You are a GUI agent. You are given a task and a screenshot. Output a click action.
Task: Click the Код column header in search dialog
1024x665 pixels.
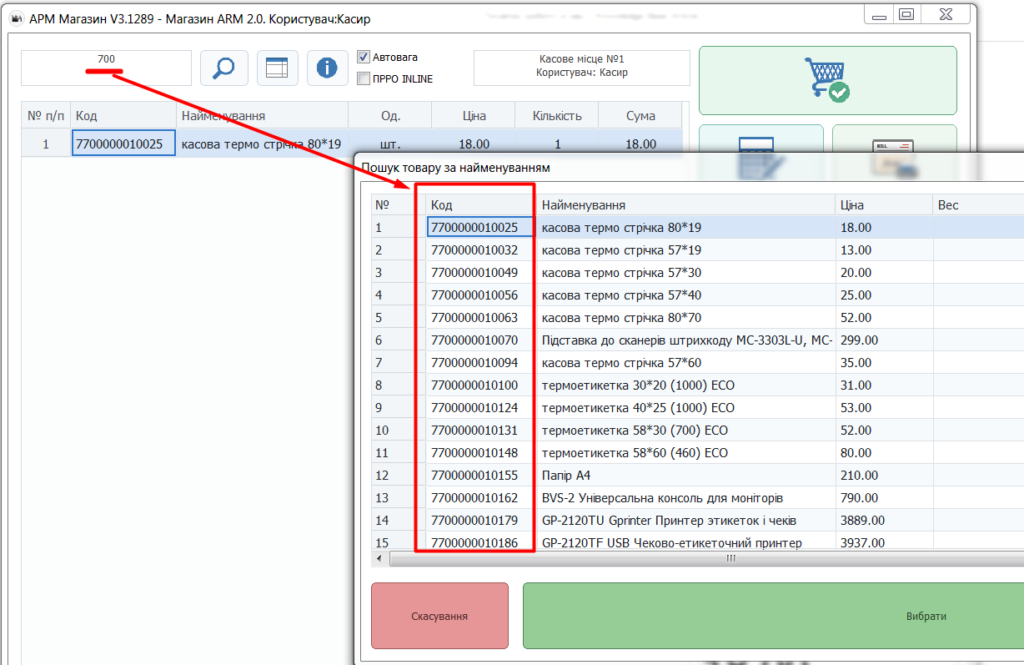pos(479,205)
